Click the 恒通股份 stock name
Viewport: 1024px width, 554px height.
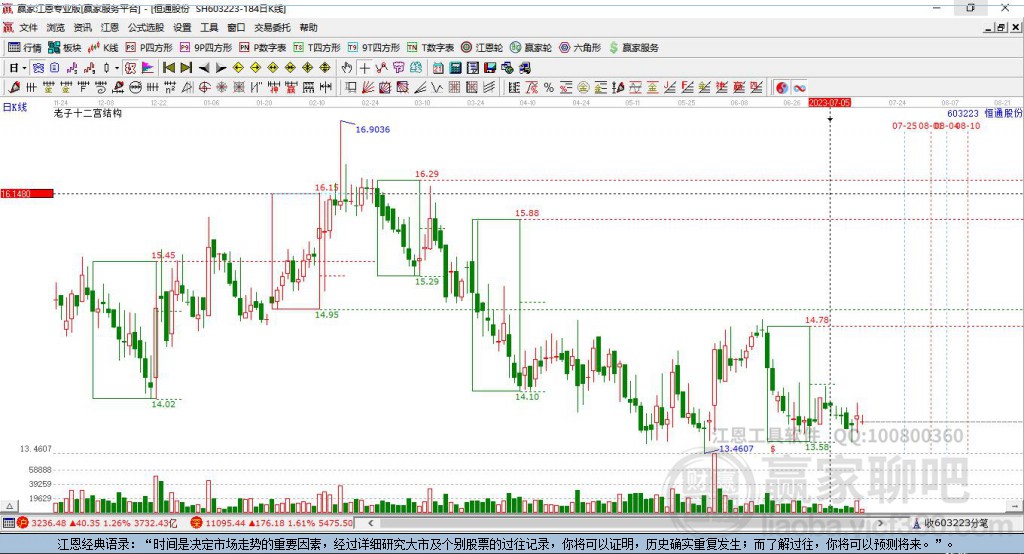[1003, 114]
